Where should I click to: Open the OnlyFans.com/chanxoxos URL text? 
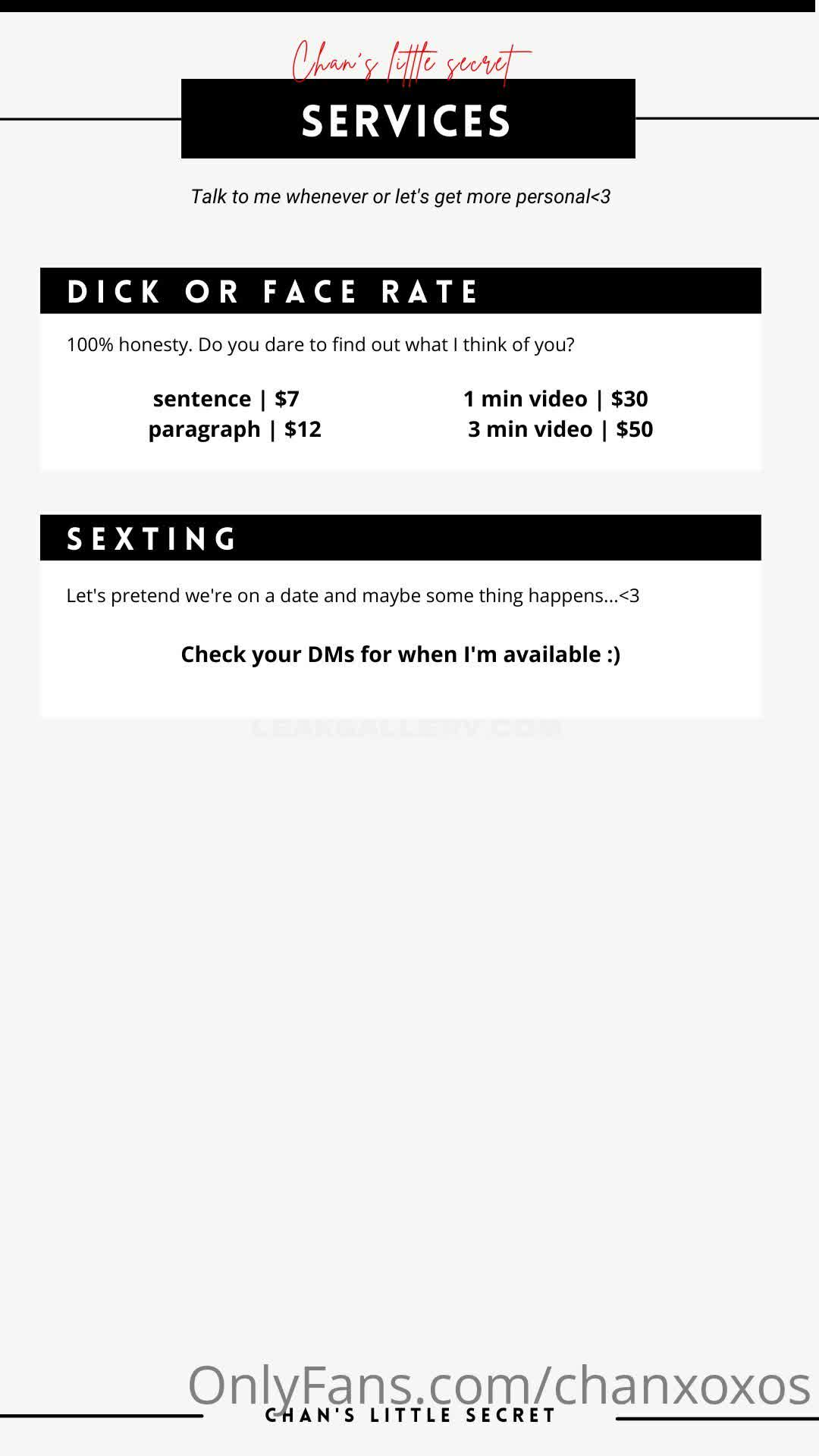pos(498,1385)
